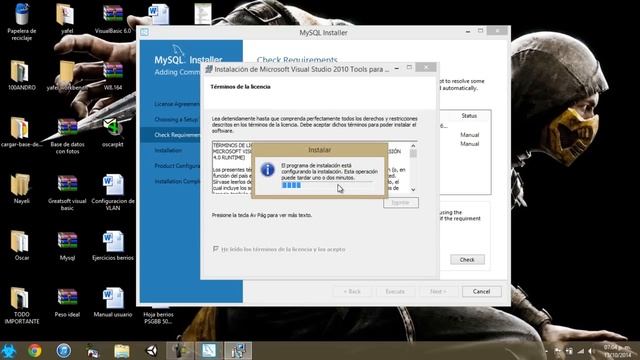Select the Installation step in sidebar
This screenshot has height=360, width=640.
click(168, 150)
